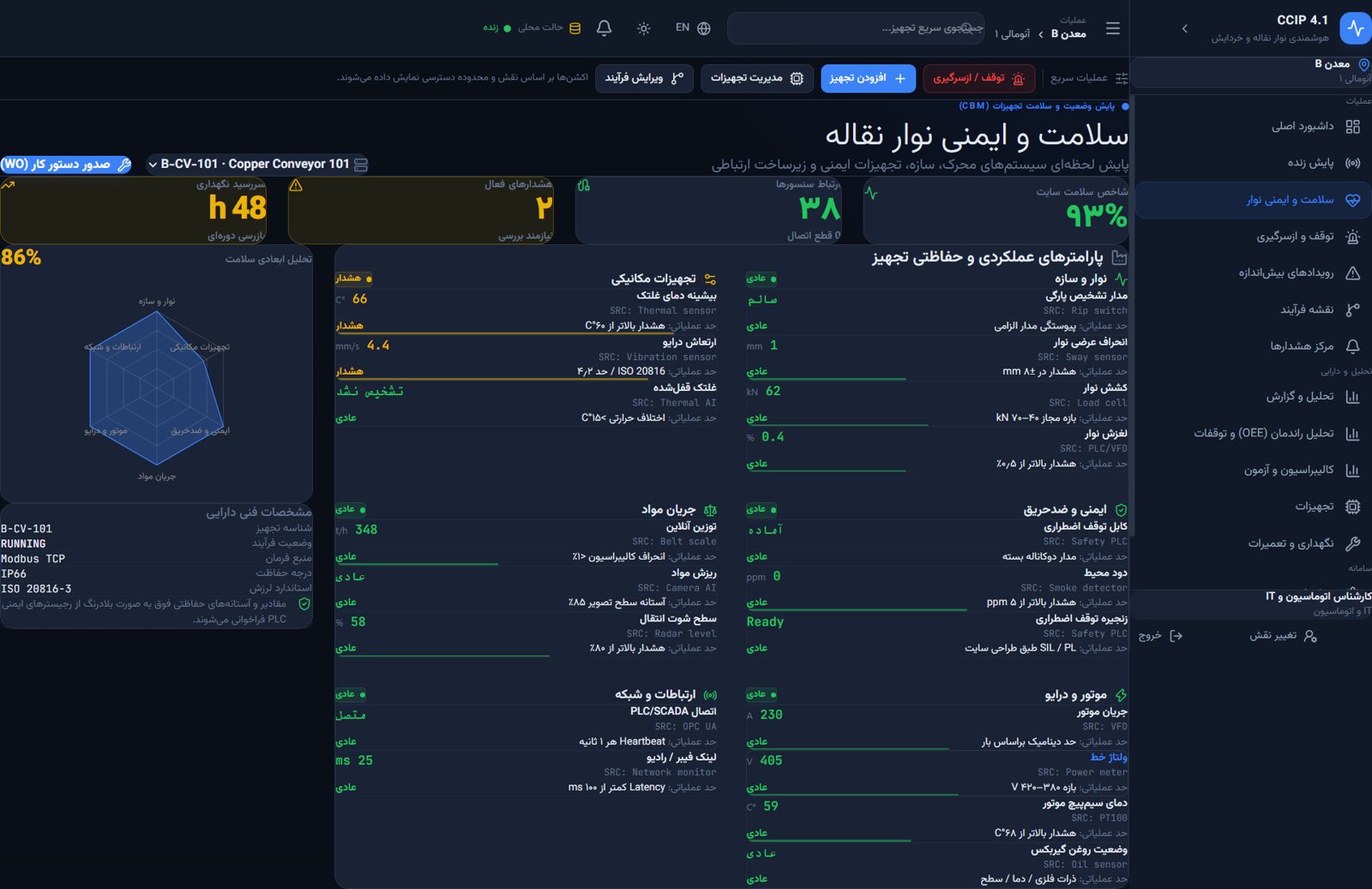1372x889 pixels.
Task: Open مدیریت تجهیزات from the toolbar
Action: [757, 78]
